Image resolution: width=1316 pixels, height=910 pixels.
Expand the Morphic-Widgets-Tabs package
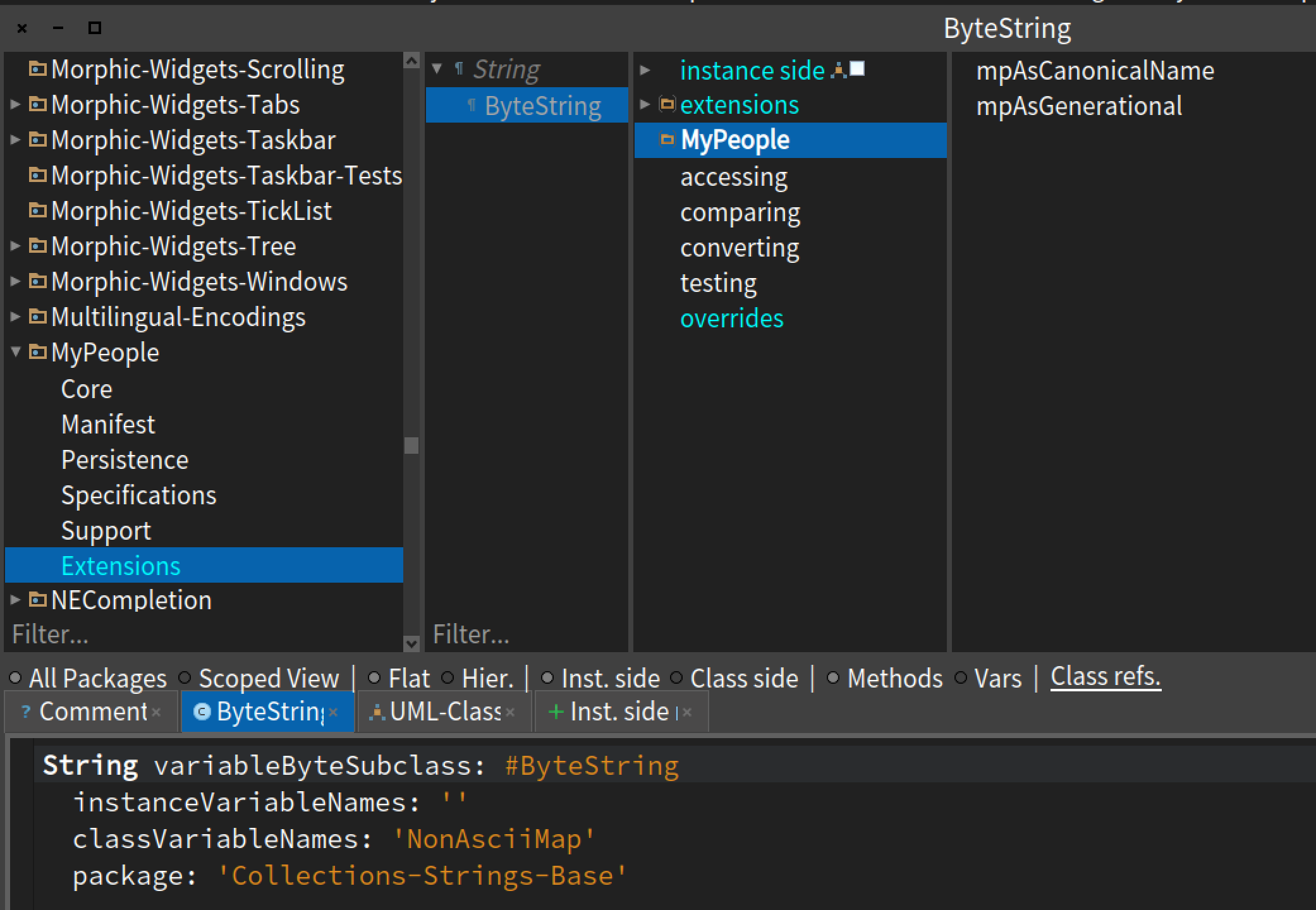pos(14,106)
